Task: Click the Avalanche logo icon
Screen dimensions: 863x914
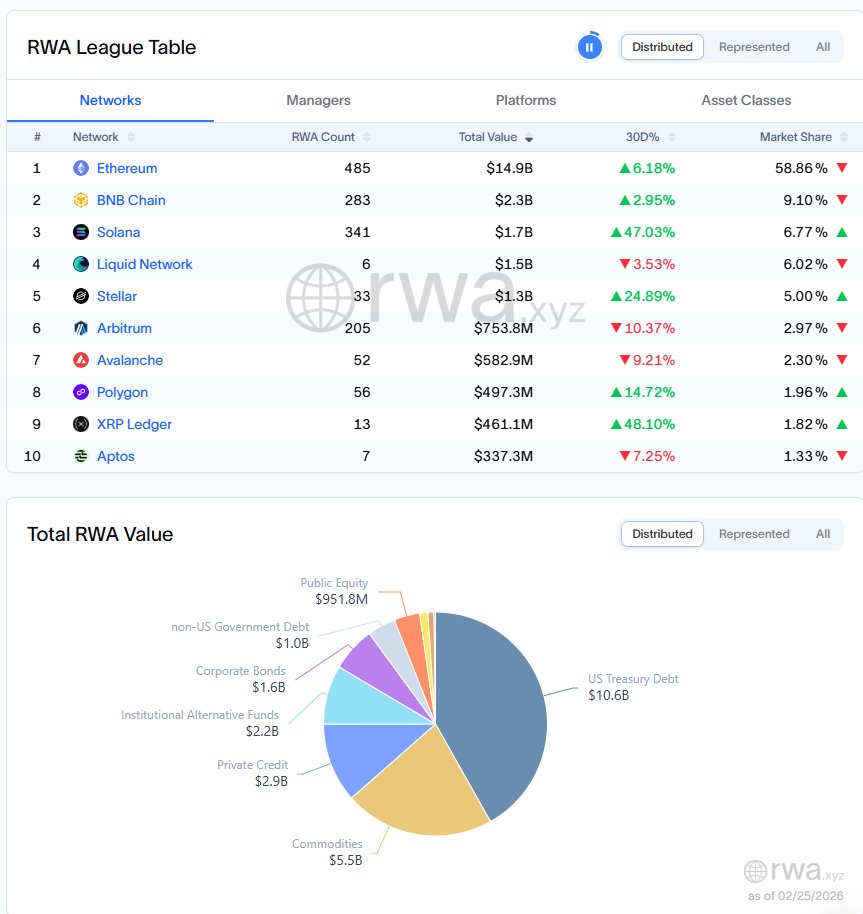Action: 81,360
